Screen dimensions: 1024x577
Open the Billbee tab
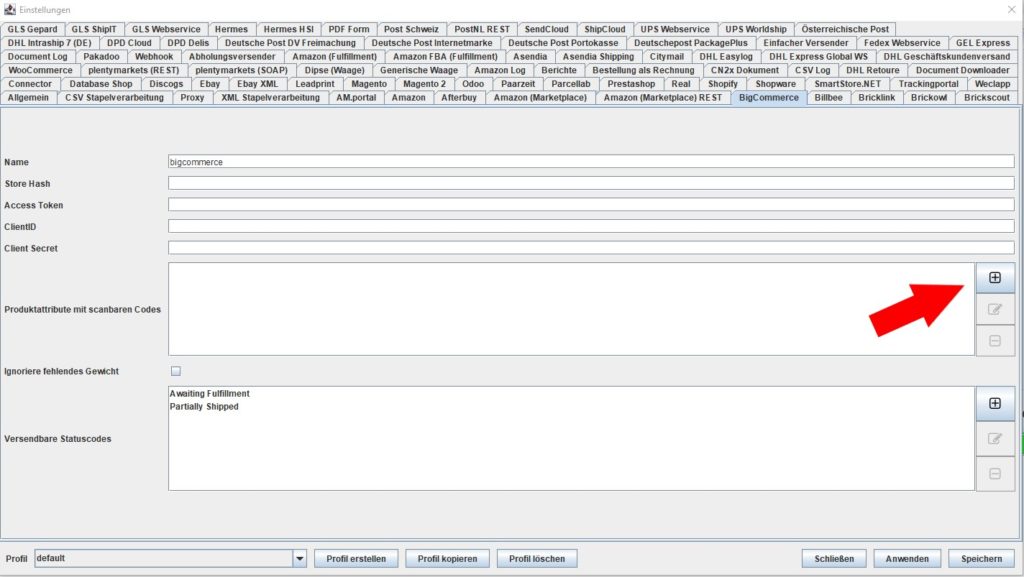(x=828, y=97)
